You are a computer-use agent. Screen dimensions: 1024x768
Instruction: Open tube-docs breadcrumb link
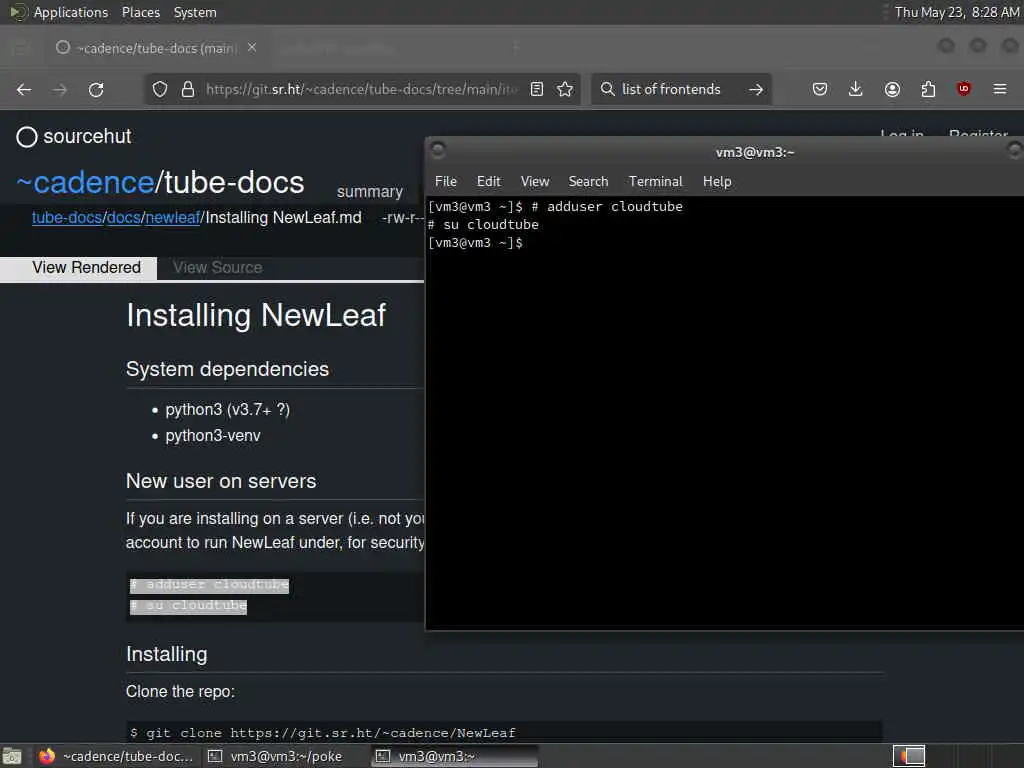tap(67, 217)
